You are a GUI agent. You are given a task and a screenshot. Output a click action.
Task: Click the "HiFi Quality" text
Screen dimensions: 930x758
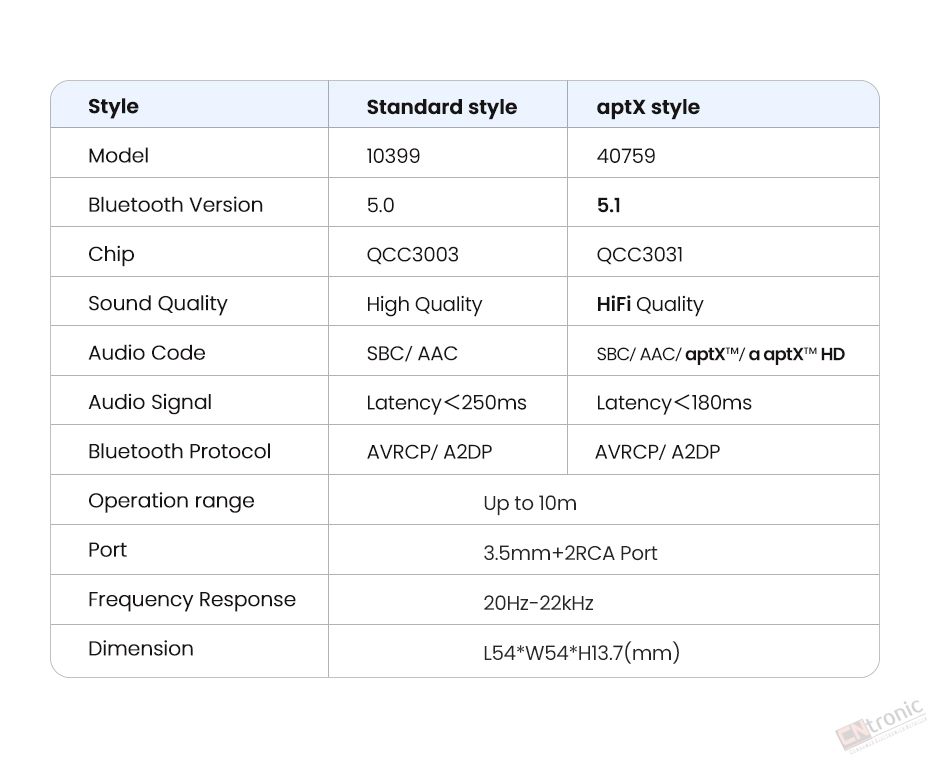[650, 304]
